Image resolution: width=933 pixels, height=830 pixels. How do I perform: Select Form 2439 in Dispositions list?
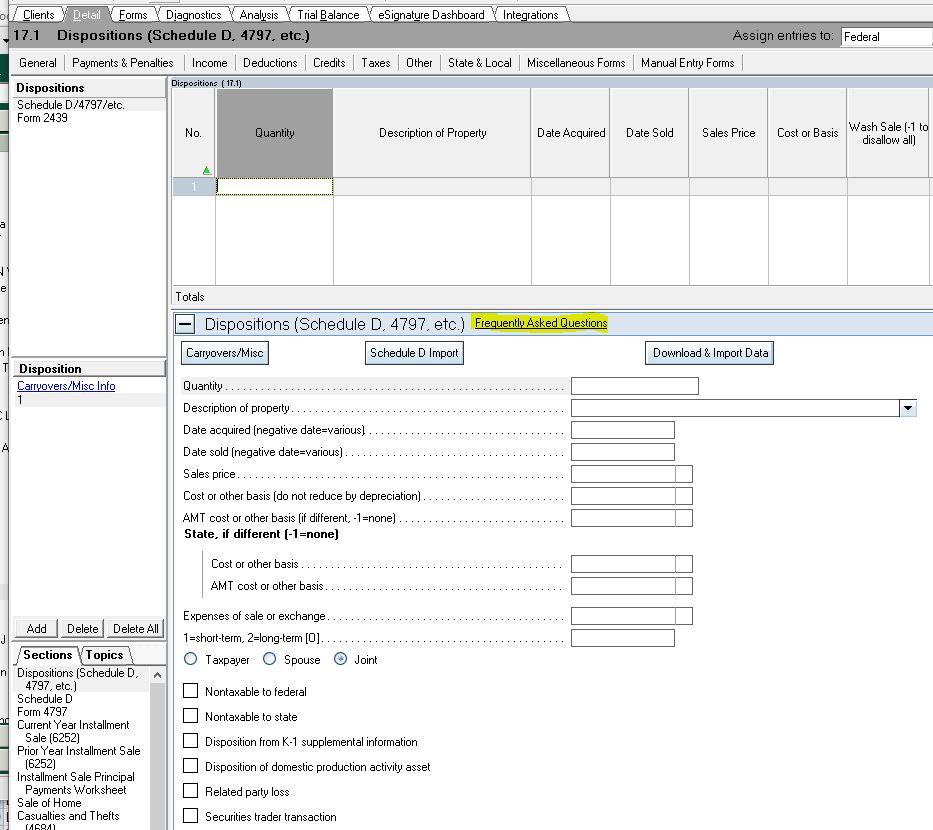[43, 118]
